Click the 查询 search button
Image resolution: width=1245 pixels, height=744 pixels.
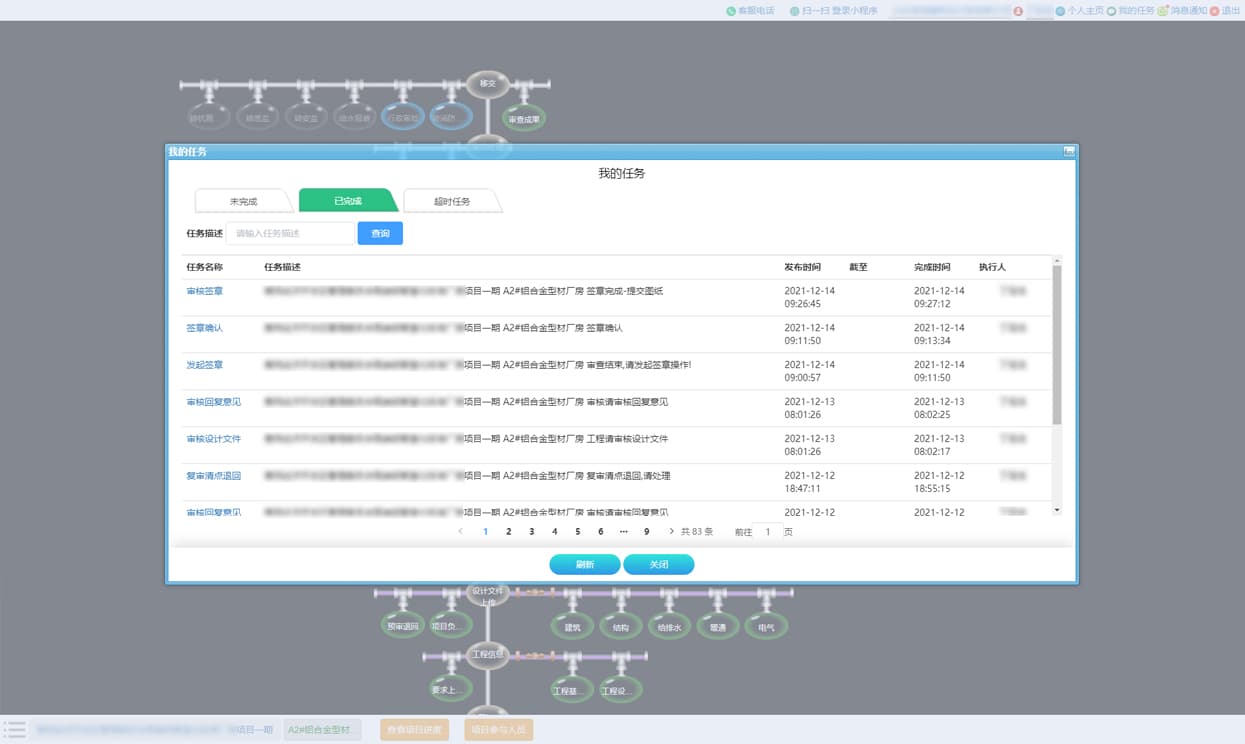(380, 233)
